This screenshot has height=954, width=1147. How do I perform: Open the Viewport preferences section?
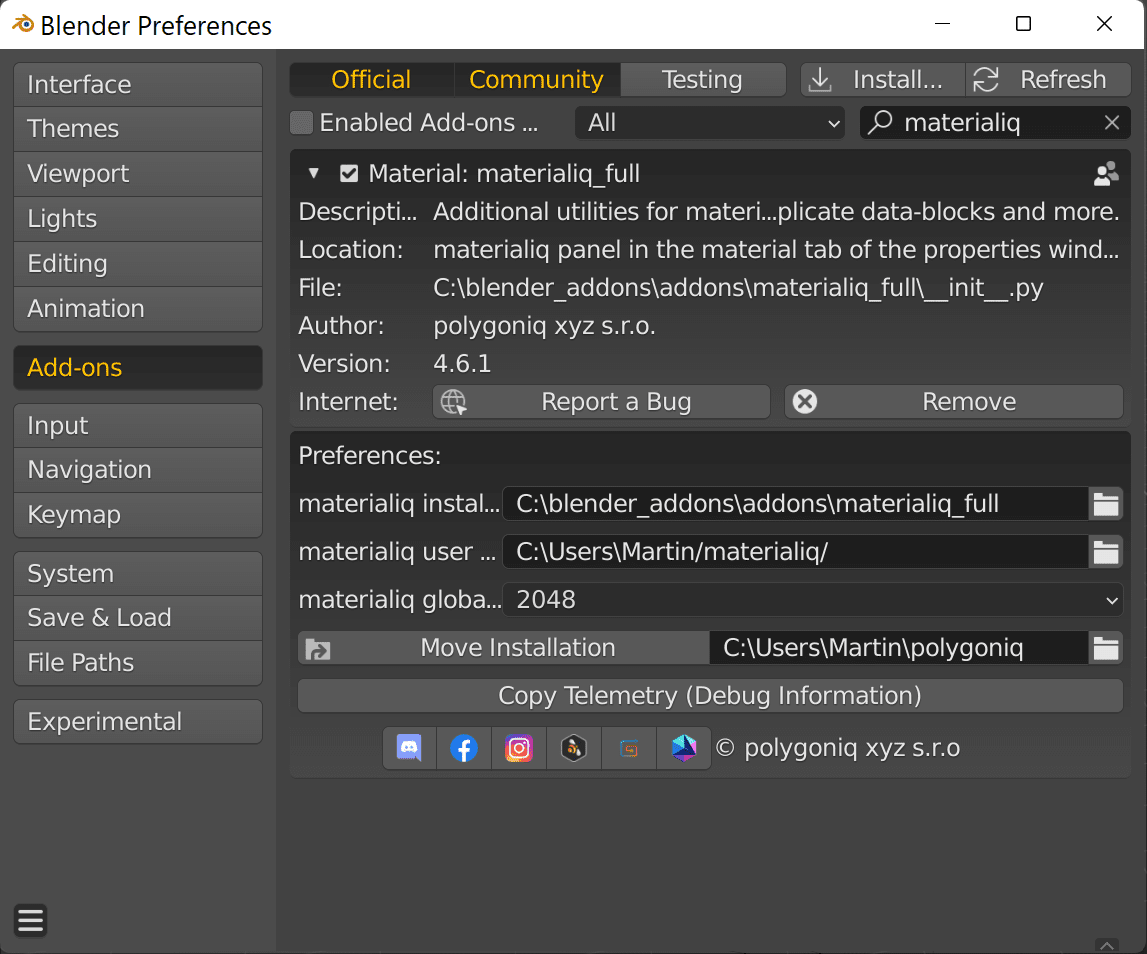(x=138, y=174)
